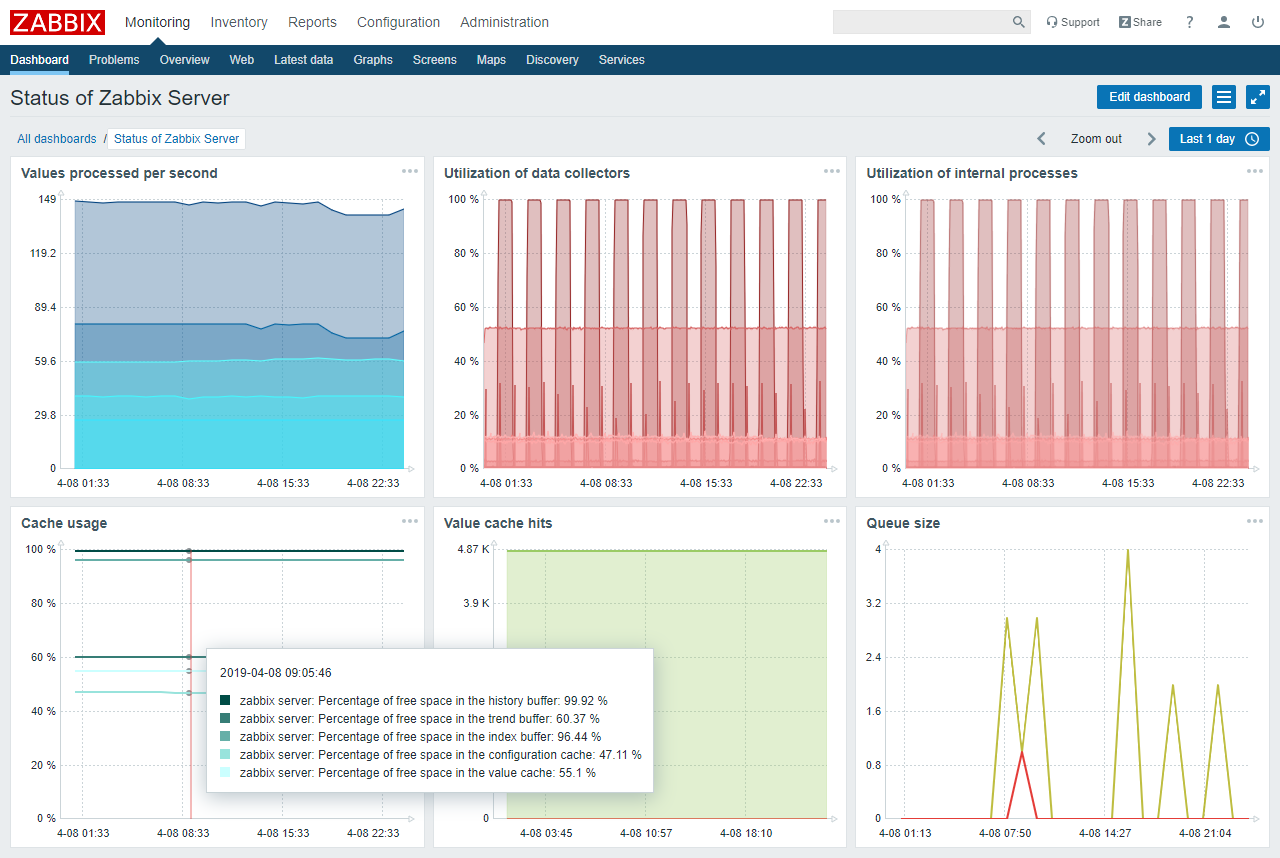Open the user profile icon
The image size is (1280, 858).
pyautogui.click(x=1223, y=22)
